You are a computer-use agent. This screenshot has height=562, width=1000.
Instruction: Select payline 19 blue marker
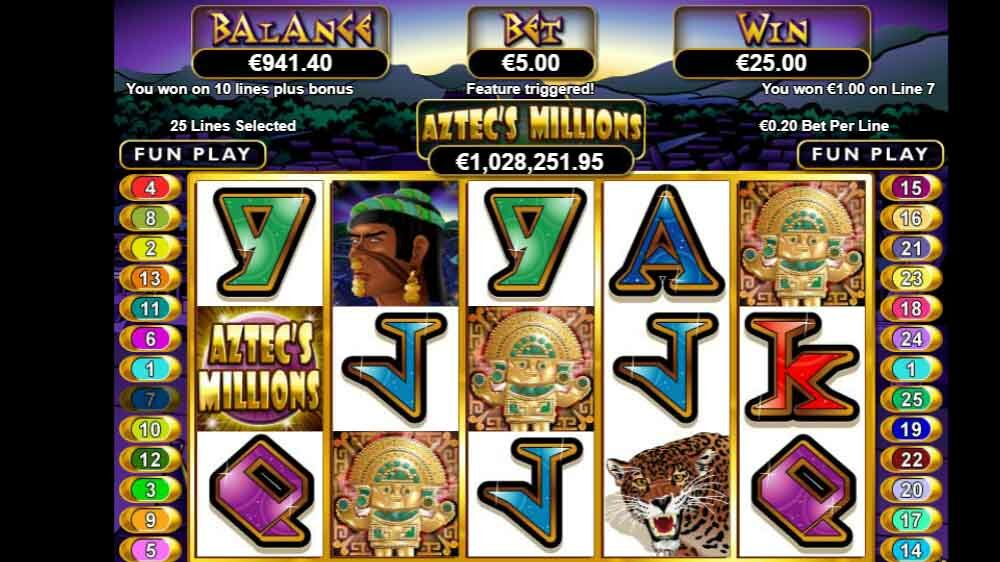click(911, 429)
